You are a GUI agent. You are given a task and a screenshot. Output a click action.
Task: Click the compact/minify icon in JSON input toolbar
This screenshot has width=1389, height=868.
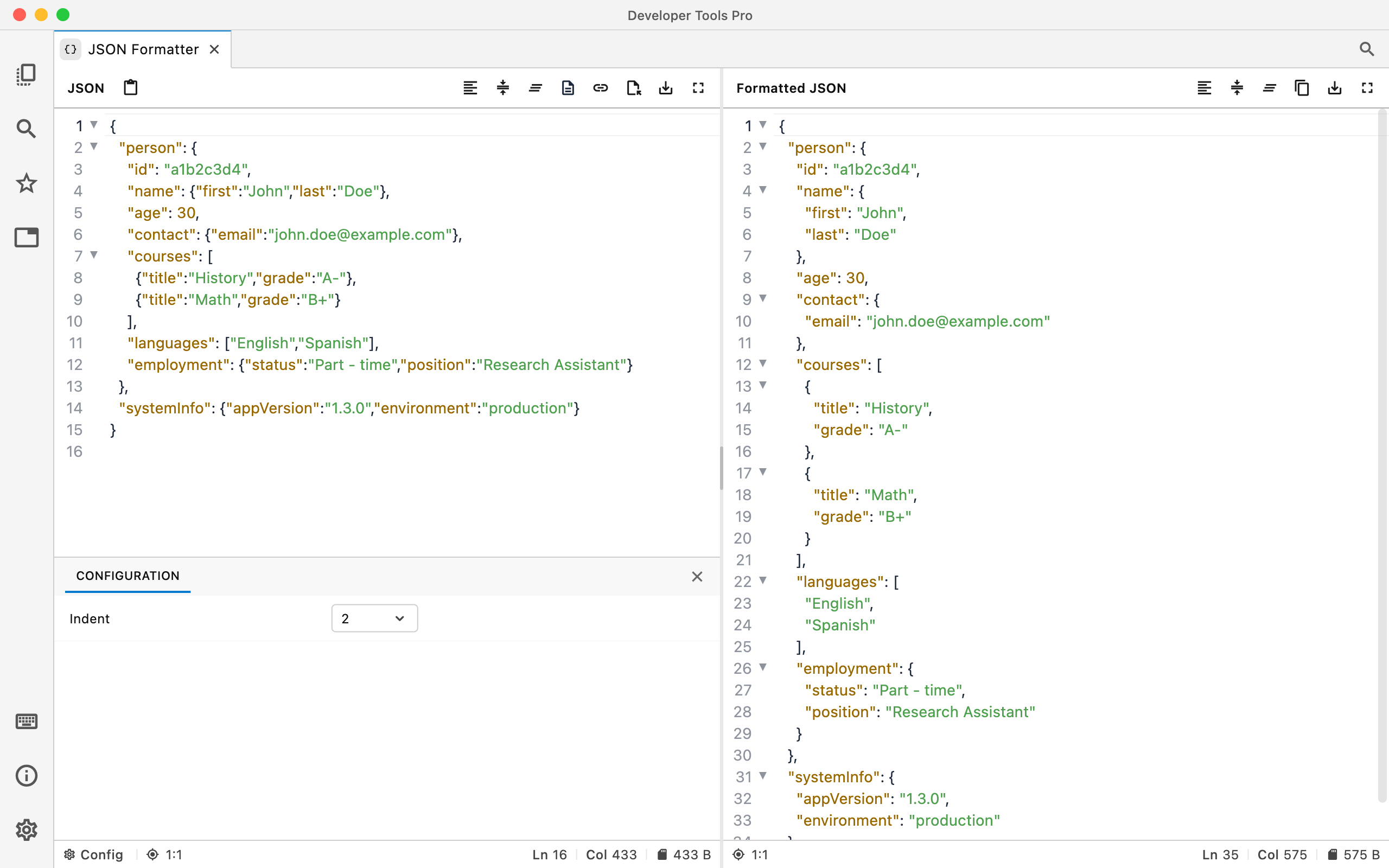click(x=503, y=88)
